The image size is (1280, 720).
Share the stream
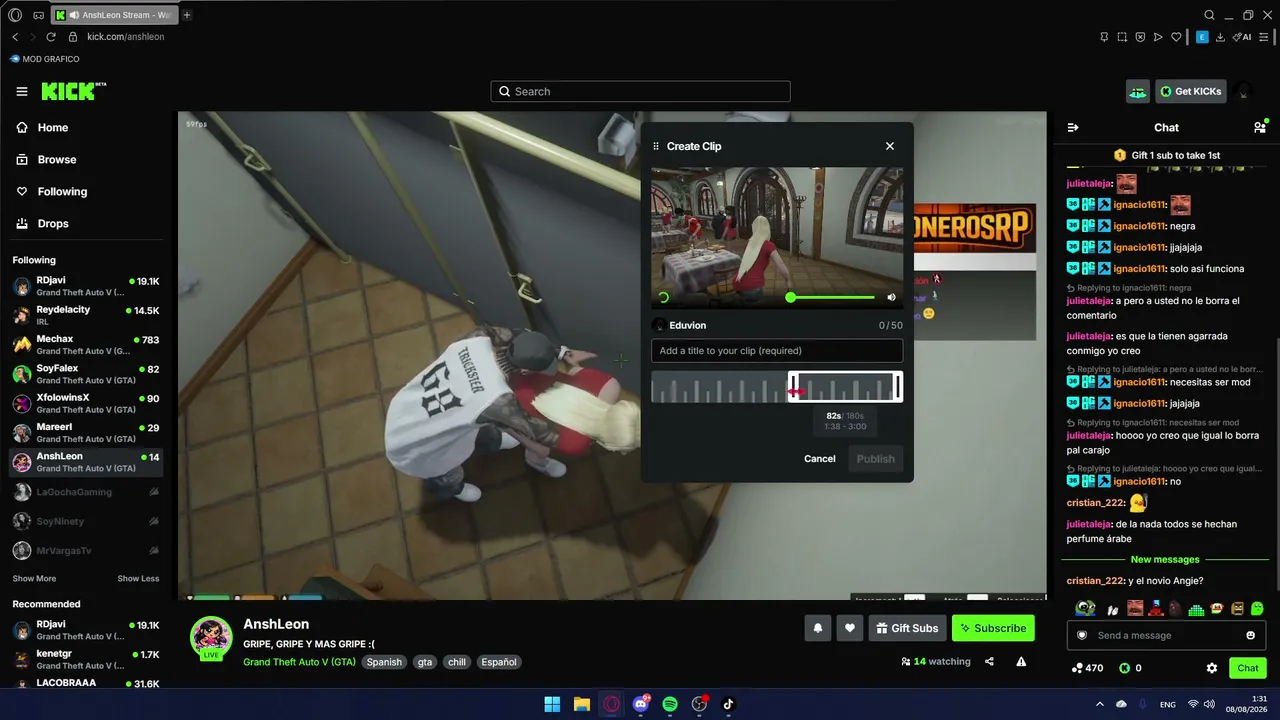(989, 661)
